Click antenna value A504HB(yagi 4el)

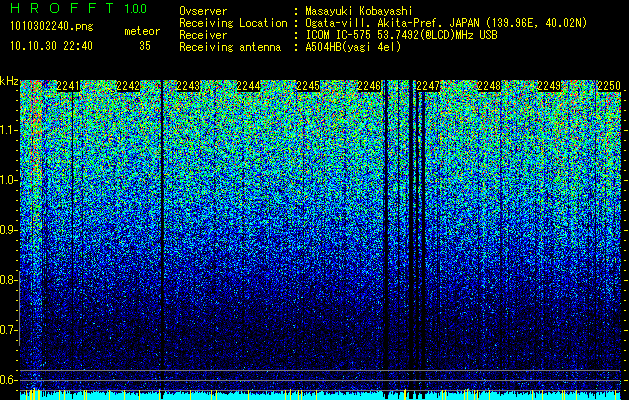353,47
